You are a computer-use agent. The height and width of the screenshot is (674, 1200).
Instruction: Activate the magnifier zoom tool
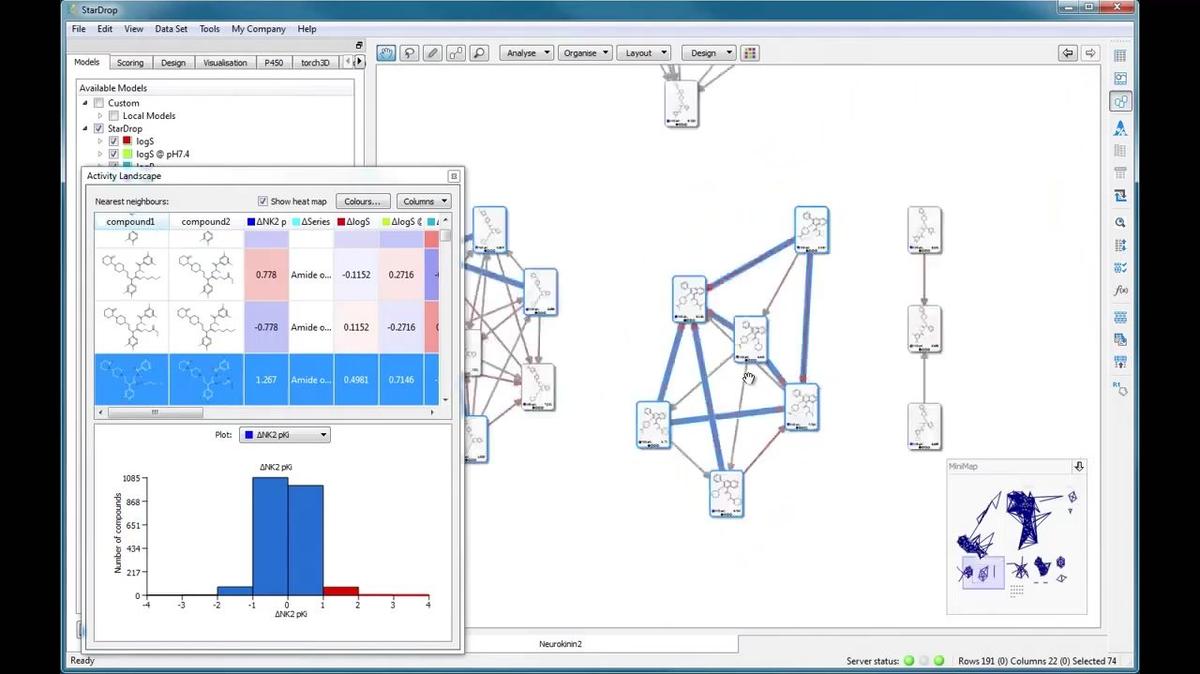[x=478, y=52]
